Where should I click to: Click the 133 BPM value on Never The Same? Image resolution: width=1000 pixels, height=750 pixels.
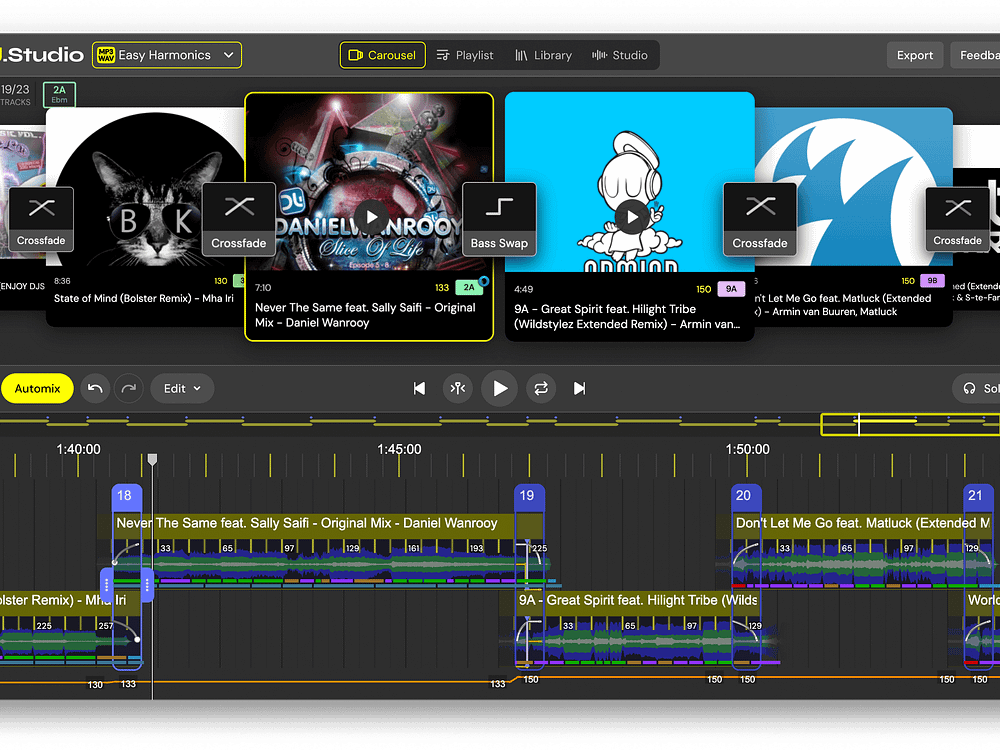click(x=442, y=288)
